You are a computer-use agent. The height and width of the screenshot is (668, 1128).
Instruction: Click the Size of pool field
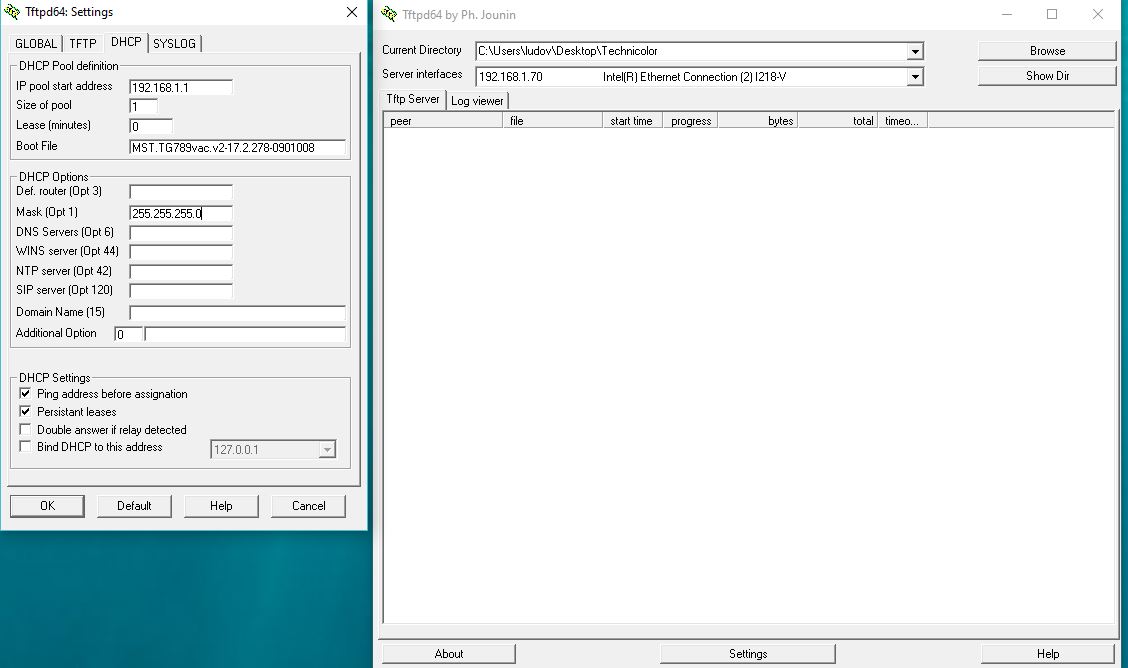(143, 106)
